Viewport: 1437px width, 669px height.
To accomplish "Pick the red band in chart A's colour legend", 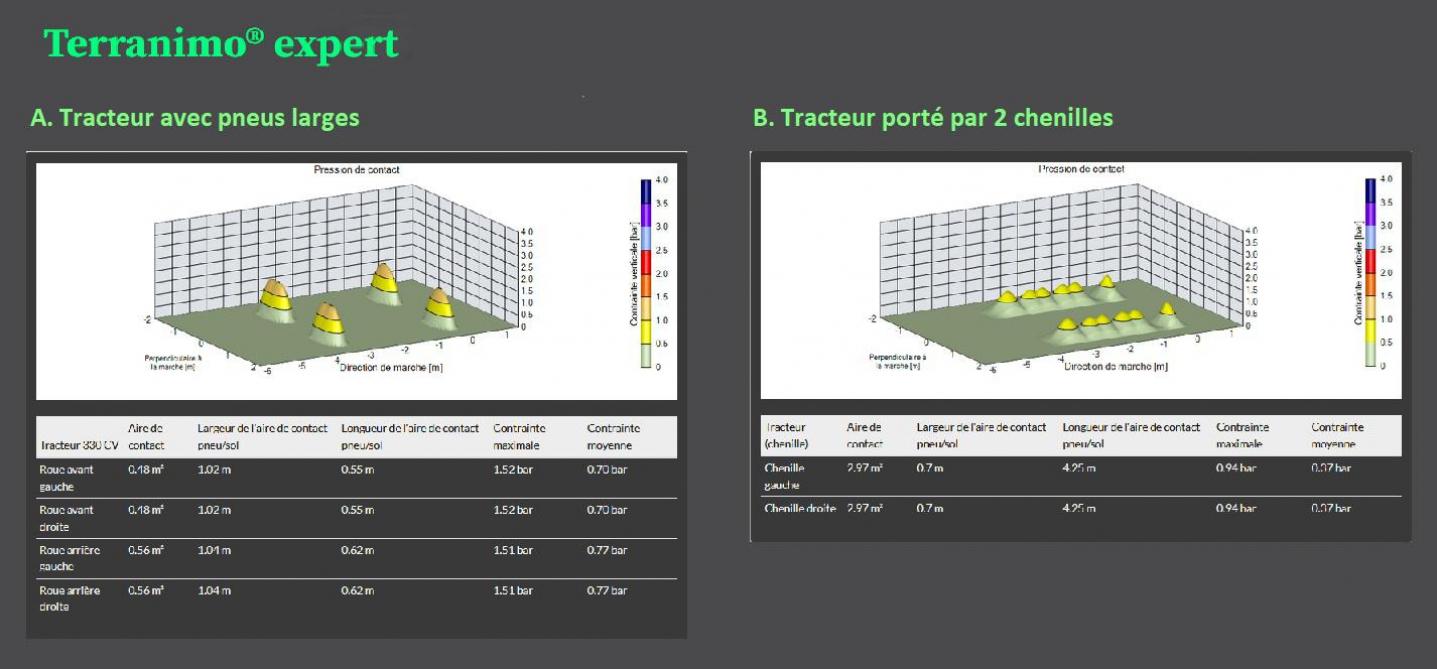I will coord(646,262).
